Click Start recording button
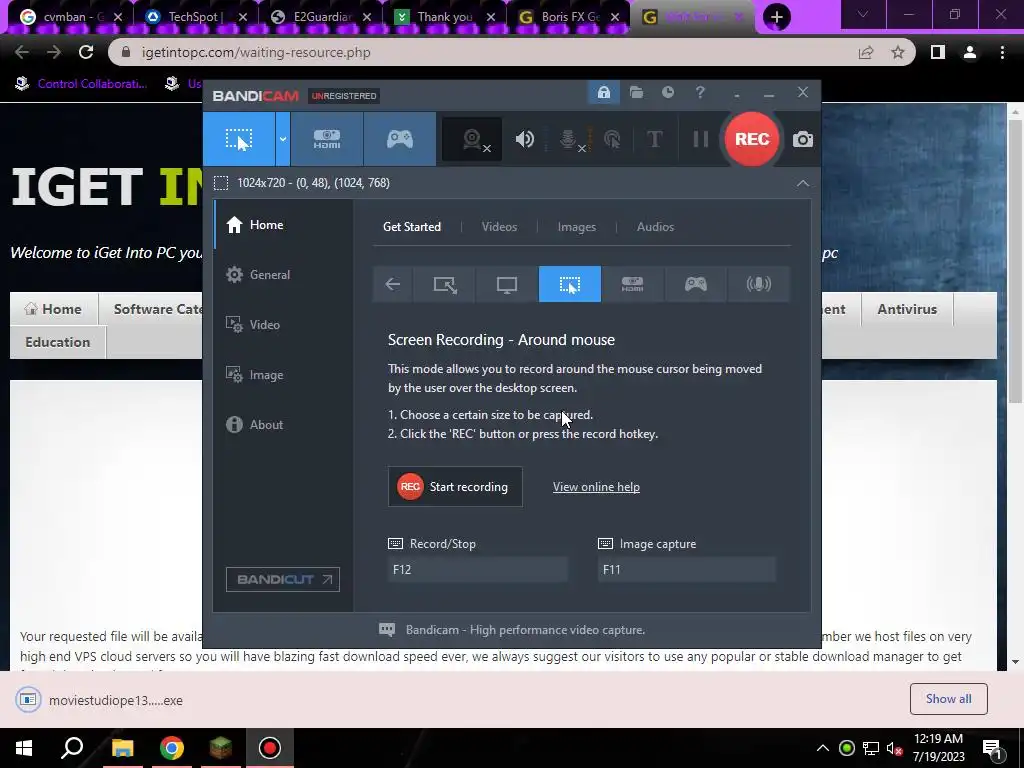 [x=455, y=487]
